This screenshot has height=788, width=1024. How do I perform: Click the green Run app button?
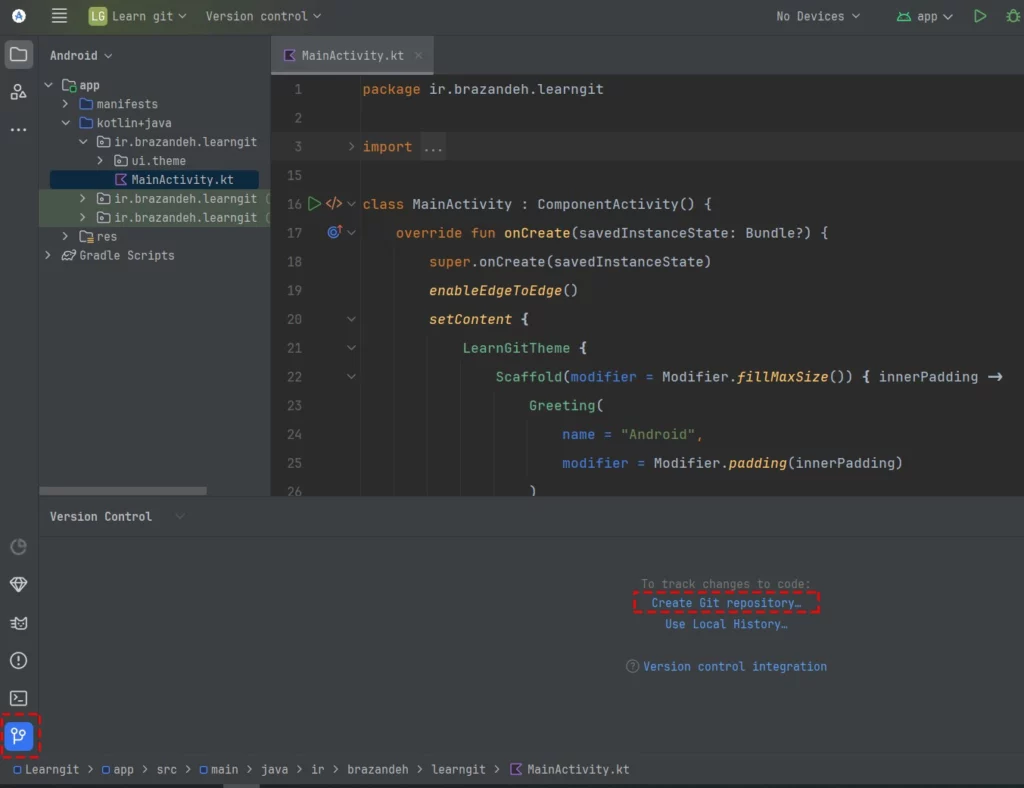point(980,16)
